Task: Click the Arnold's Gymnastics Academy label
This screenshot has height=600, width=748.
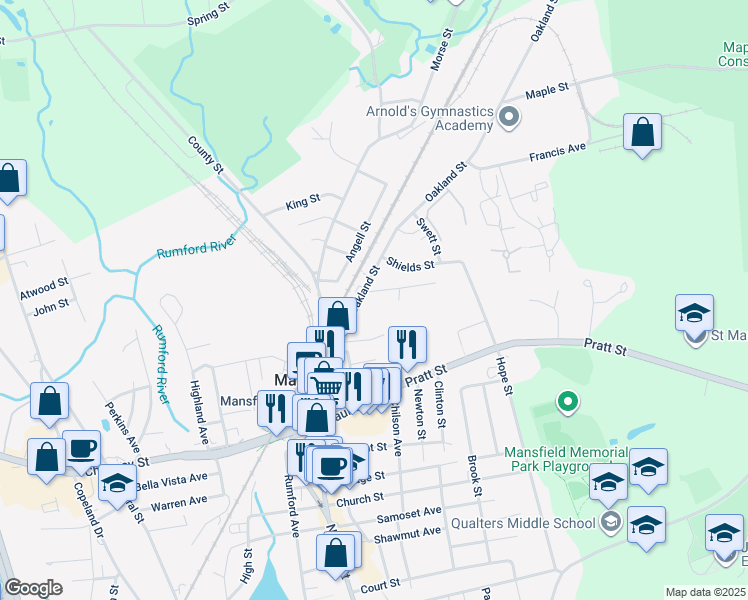Action: [430, 118]
